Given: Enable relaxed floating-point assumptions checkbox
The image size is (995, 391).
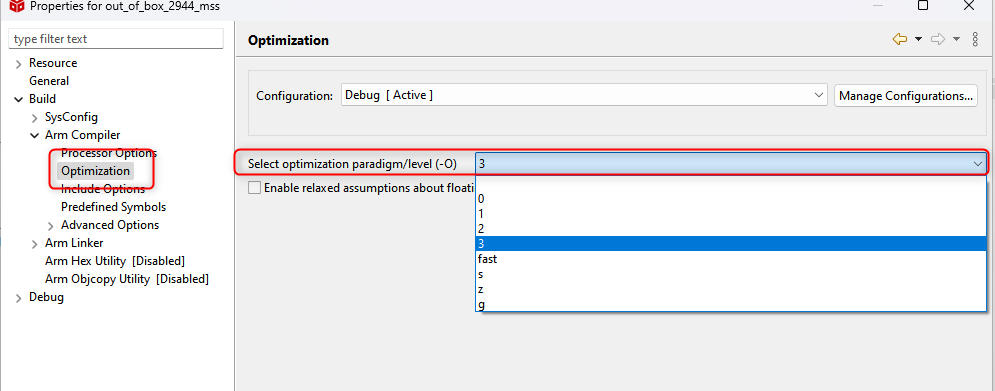Looking at the screenshot, I should (254, 187).
